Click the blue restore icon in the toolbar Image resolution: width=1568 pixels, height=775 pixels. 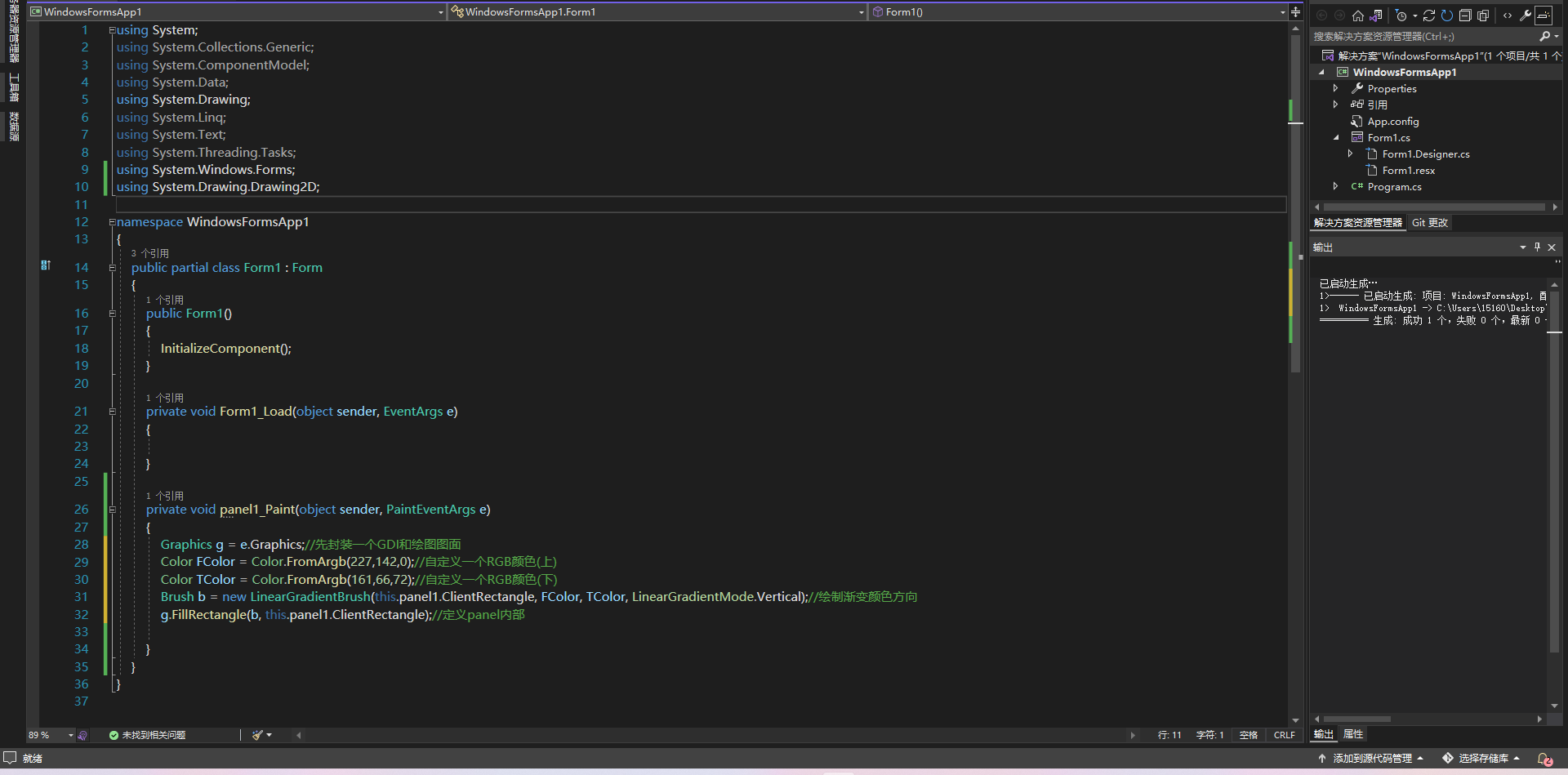(1446, 16)
